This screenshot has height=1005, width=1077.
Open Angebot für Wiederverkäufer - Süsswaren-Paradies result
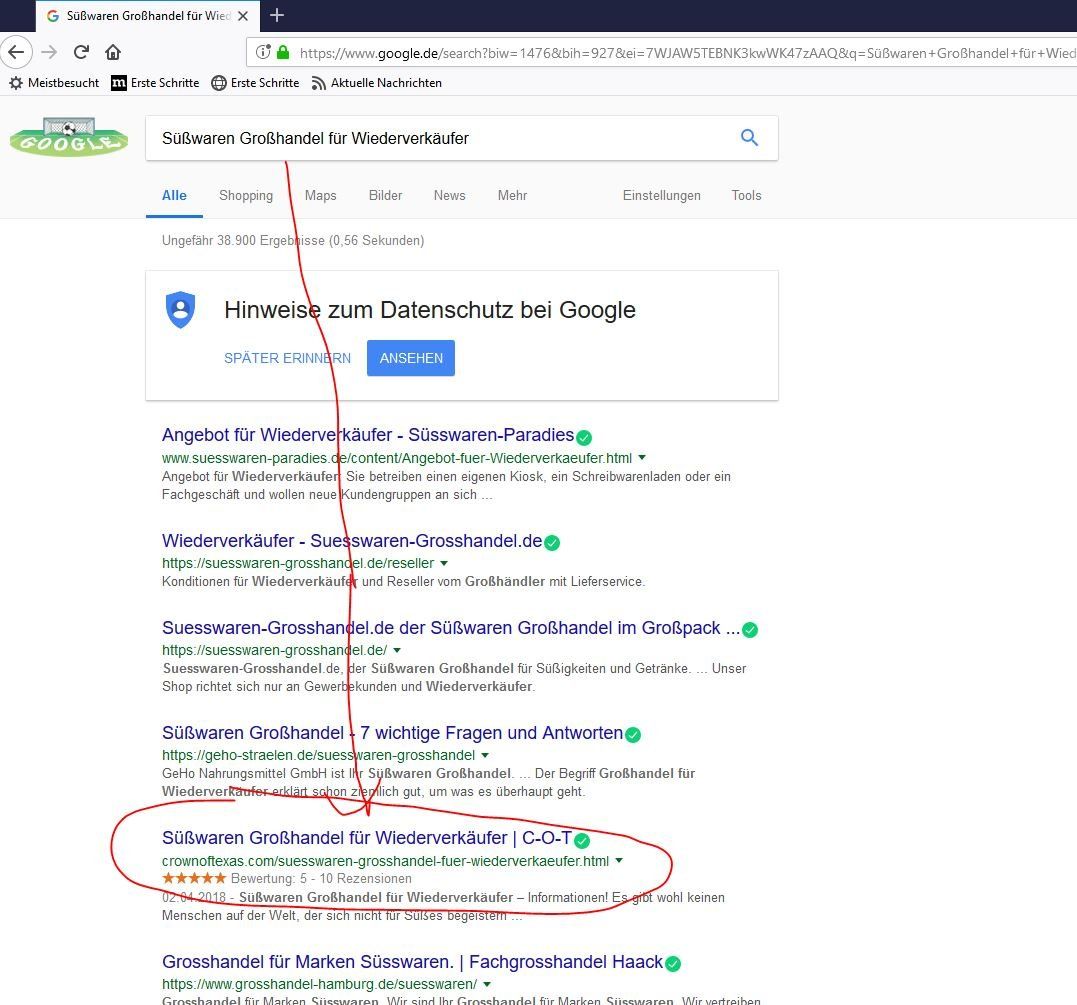point(367,435)
